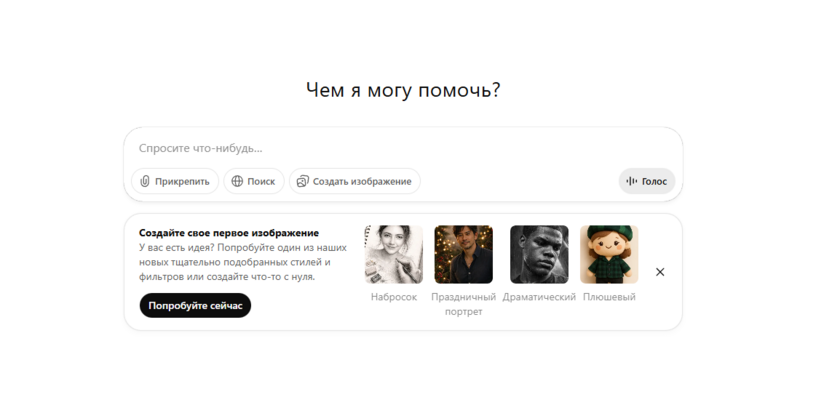Start voice mode via Голос text
The height and width of the screenshot is (413, 832).
click(654, 182)
